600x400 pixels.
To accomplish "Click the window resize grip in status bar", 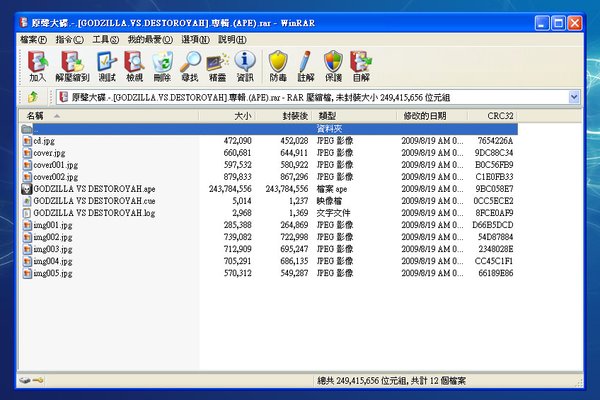I will (579, 382).
